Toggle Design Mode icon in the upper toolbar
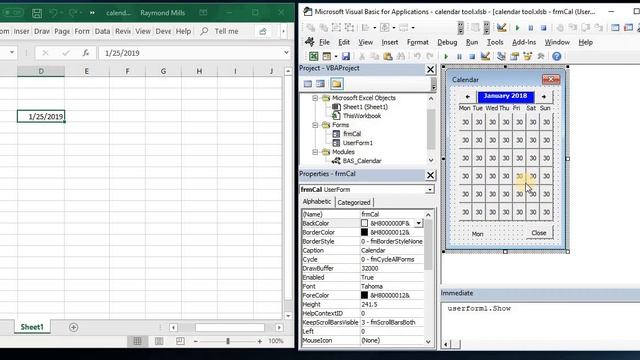Screen dimensions: 640x360 [502, 27]
